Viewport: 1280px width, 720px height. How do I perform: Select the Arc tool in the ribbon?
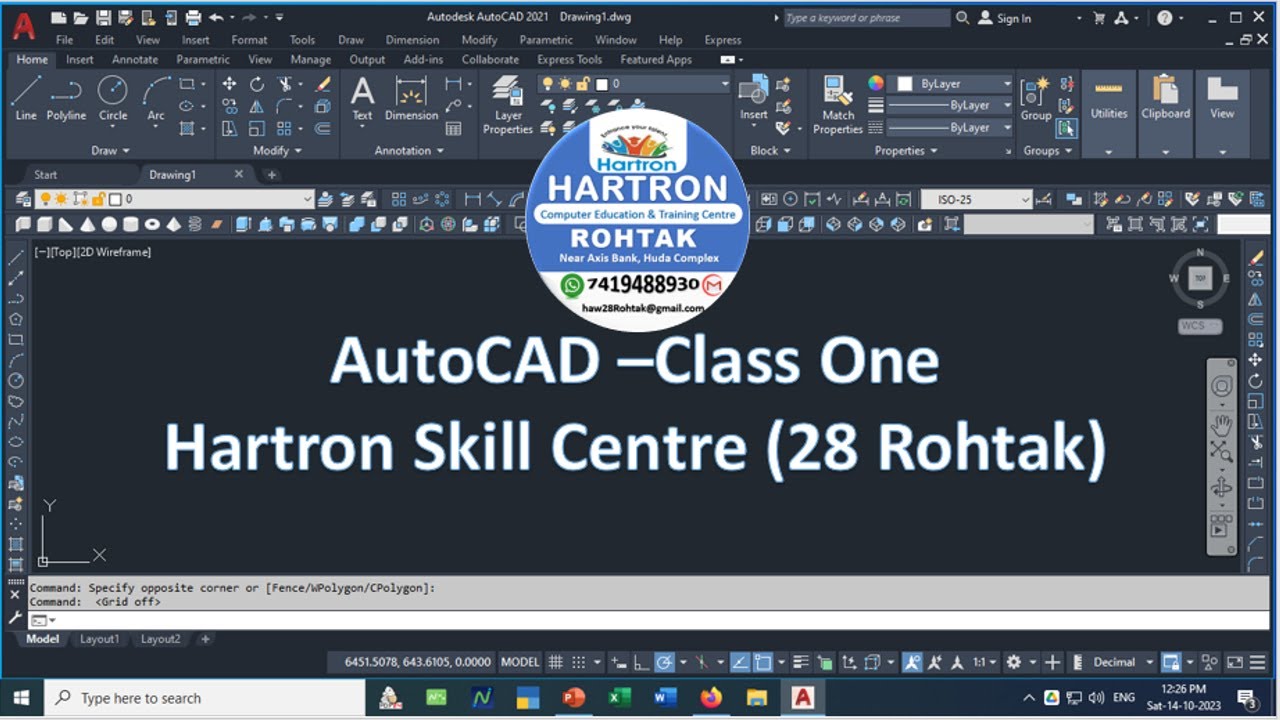156,98
